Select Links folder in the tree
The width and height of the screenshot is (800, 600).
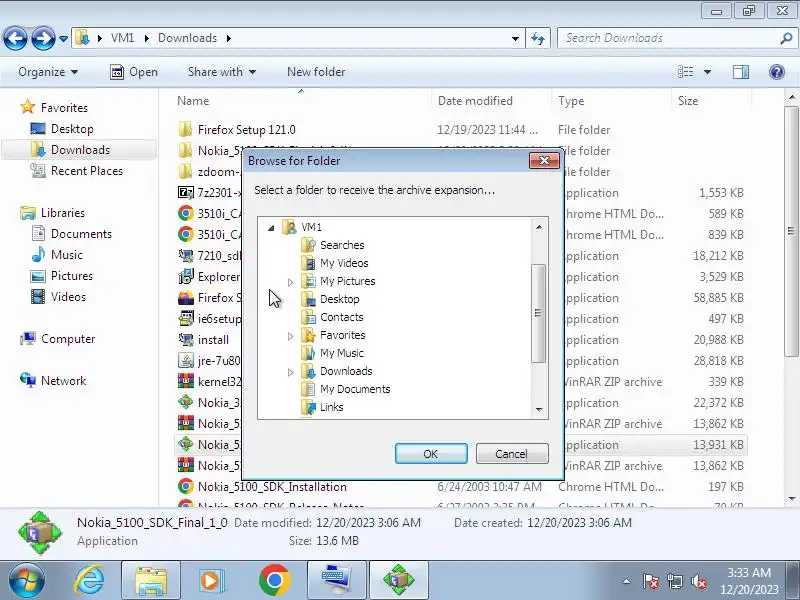tap(331, 407)
